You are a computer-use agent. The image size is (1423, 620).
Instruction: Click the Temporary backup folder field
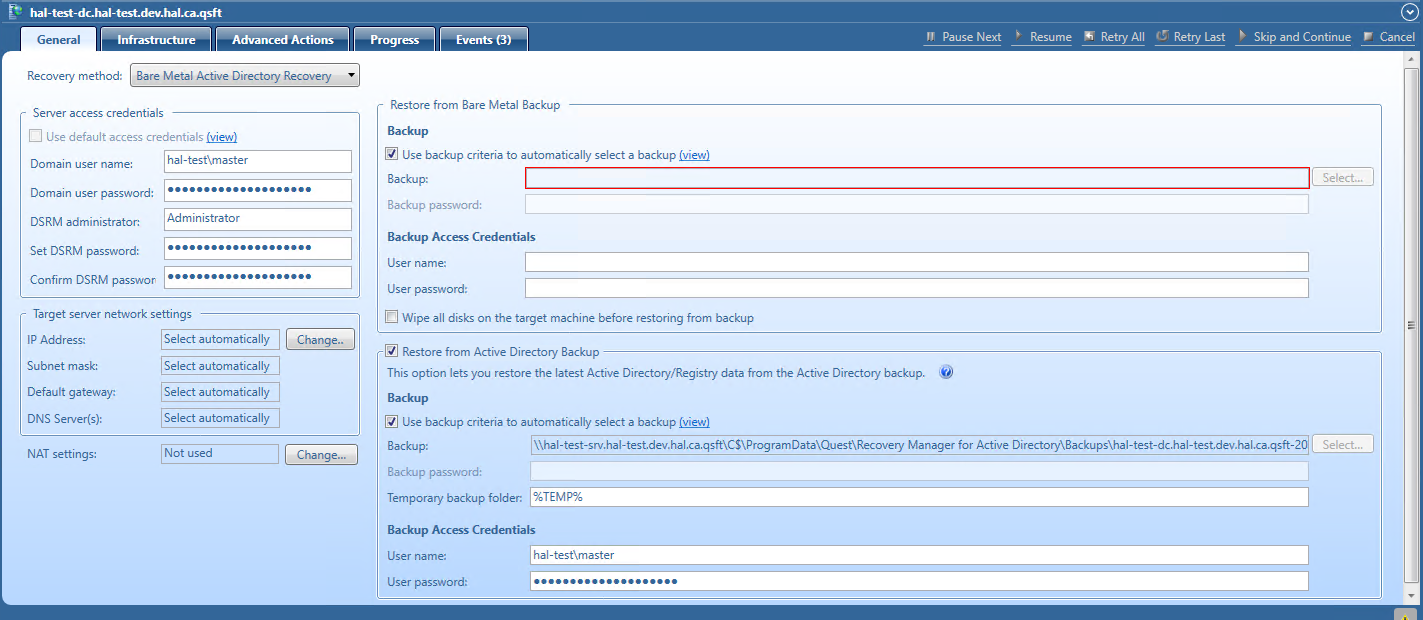point(918,497)
